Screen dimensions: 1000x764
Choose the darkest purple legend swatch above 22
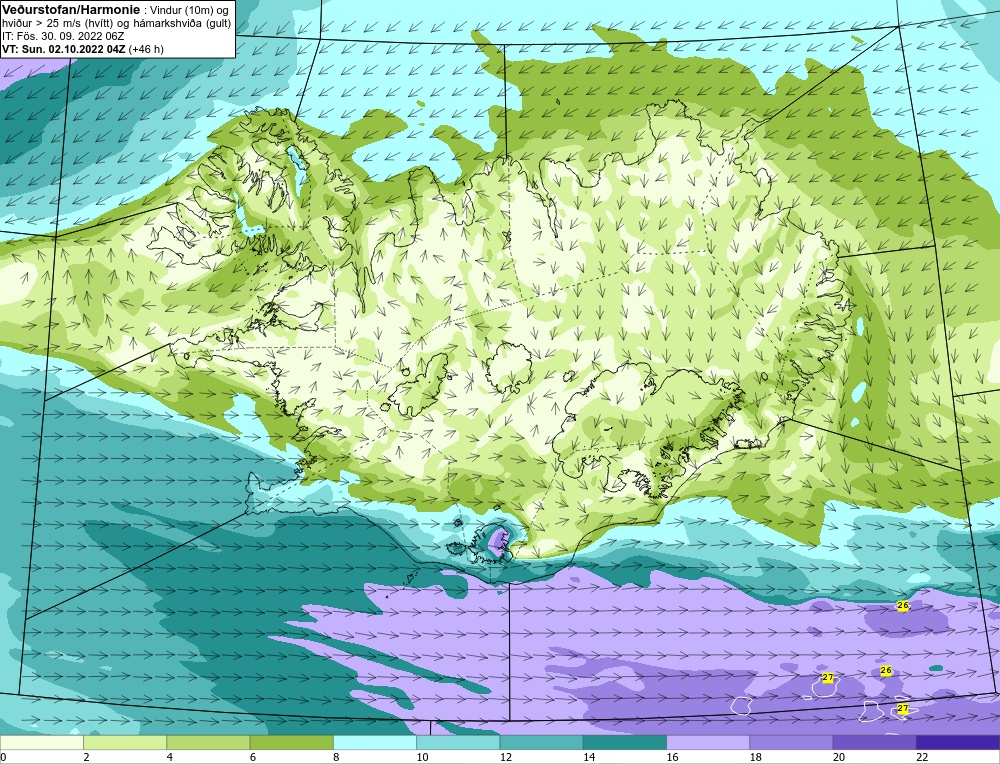(x=957, y=742)
